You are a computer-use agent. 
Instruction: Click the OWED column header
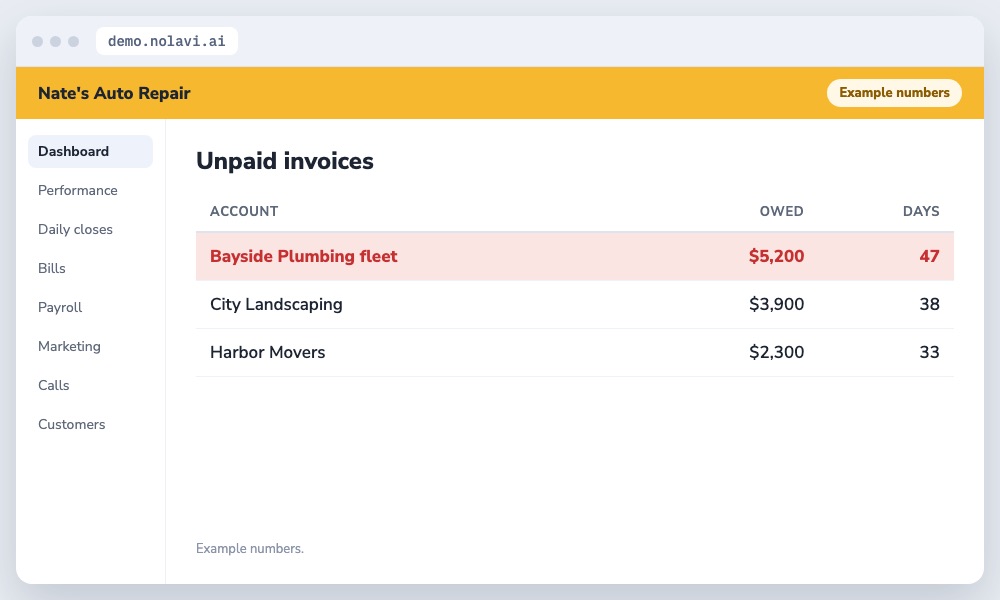pos(781,211)
